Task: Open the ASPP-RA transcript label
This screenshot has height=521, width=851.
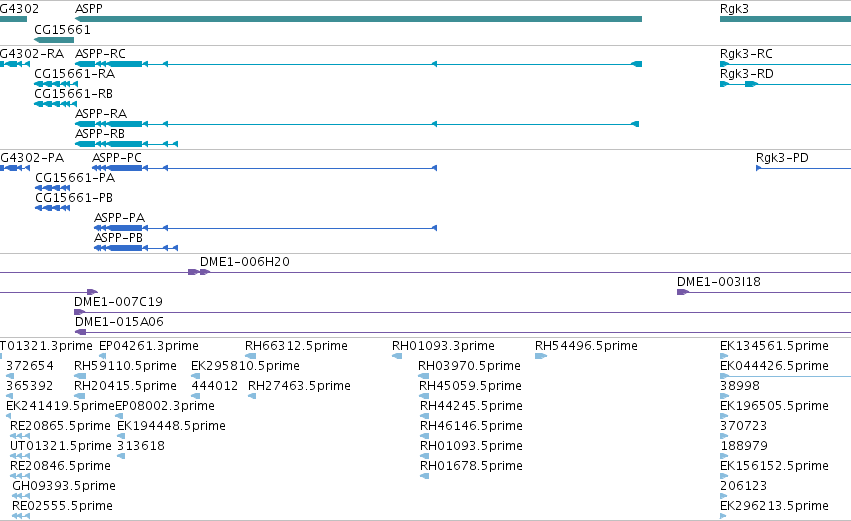Action: [x=101, y=114]
